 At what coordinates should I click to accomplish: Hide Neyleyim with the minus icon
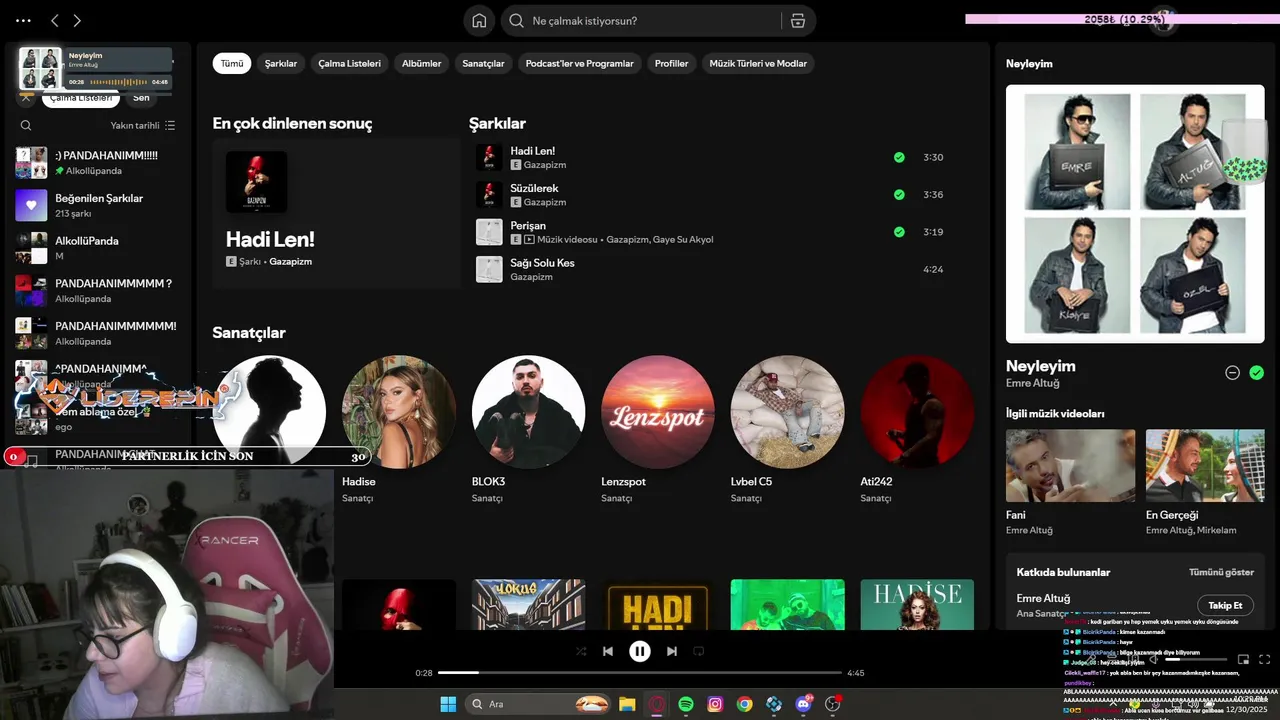pyautogui.click(x=1233, y=372)
